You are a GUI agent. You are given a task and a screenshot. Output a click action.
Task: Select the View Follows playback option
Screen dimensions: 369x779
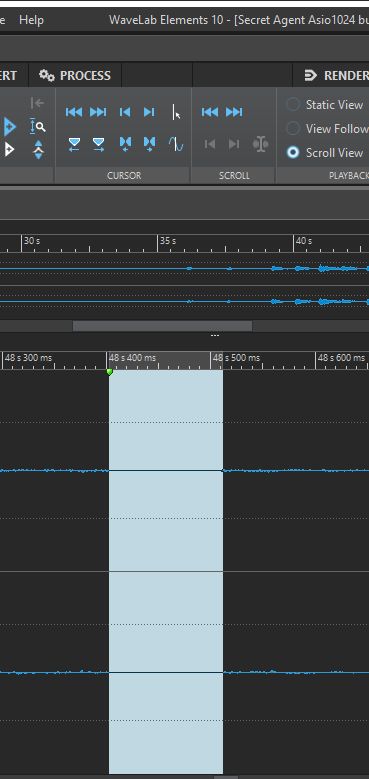click(328, 129)
